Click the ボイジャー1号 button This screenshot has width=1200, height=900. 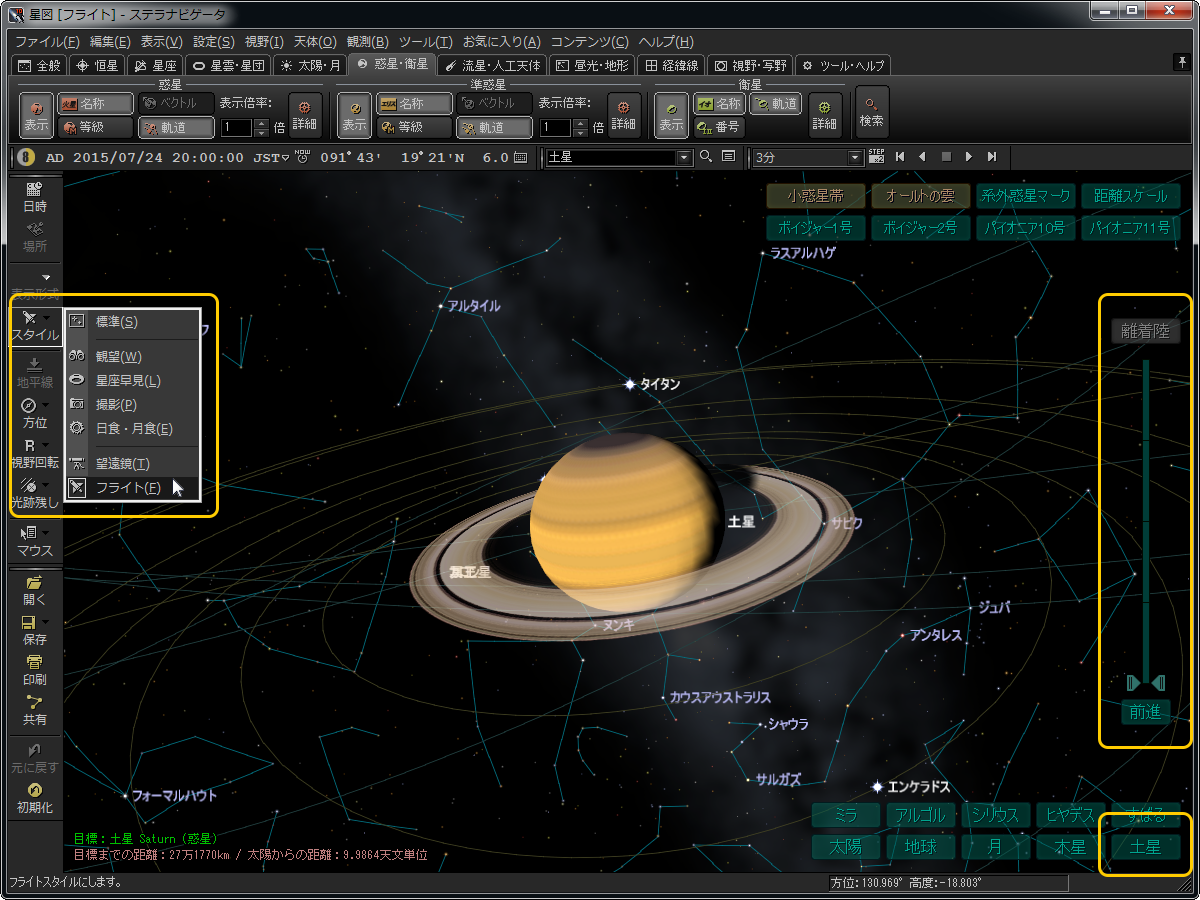[x=815, y=228]
